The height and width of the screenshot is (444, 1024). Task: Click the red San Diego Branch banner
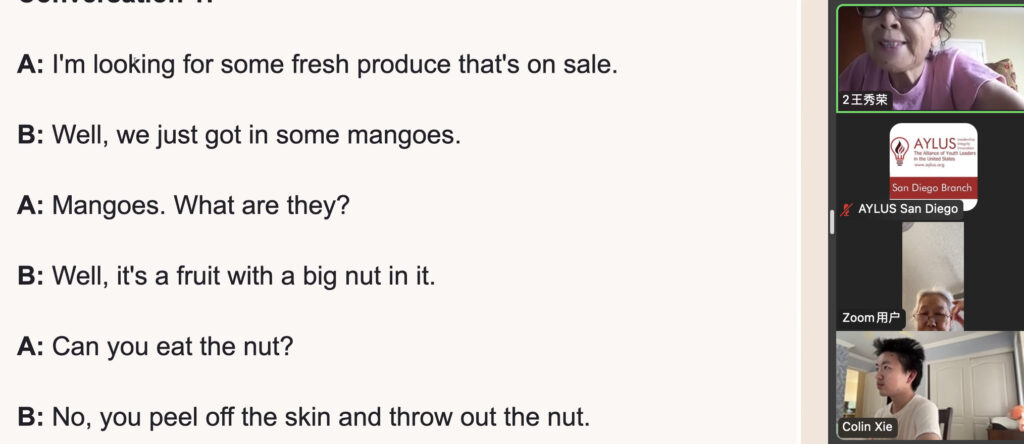(932, 188)
